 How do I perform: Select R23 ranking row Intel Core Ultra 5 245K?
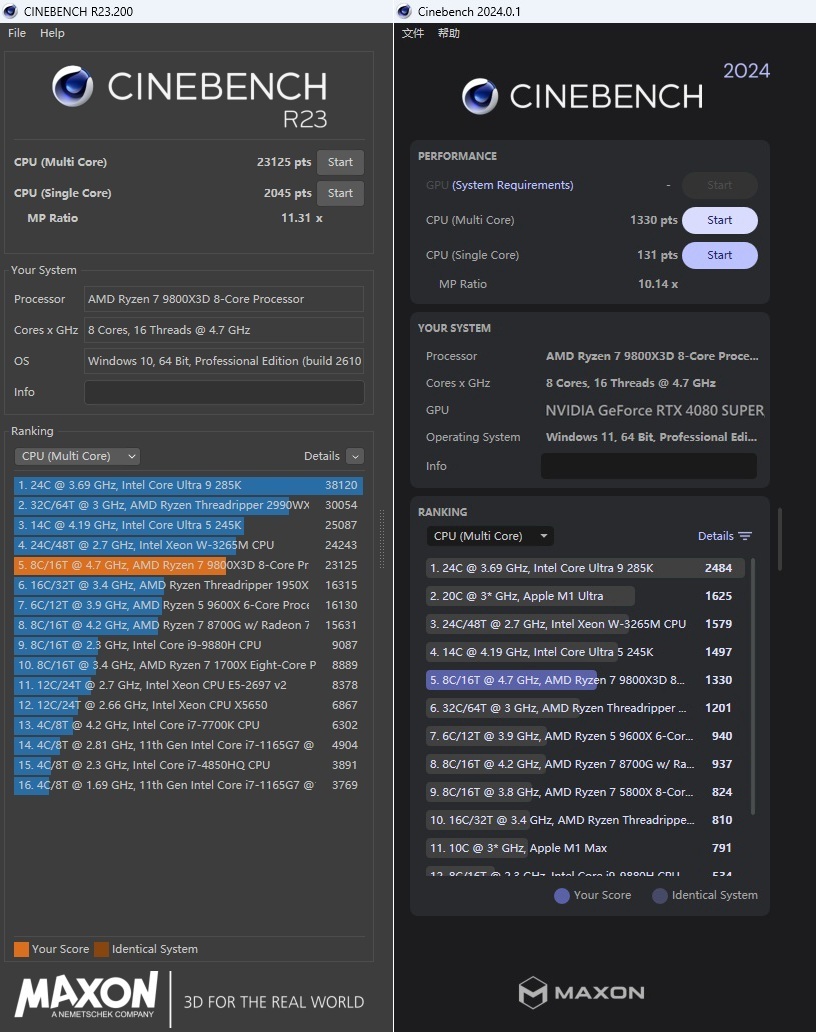[x=188, y=525]
